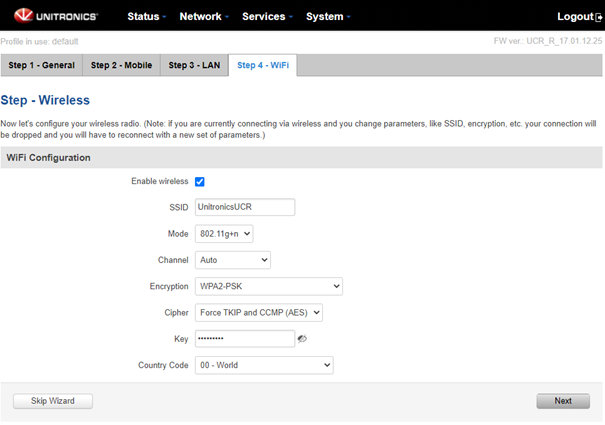Click the Encryption label
This screenshot has width=605, height=425.
169,286
